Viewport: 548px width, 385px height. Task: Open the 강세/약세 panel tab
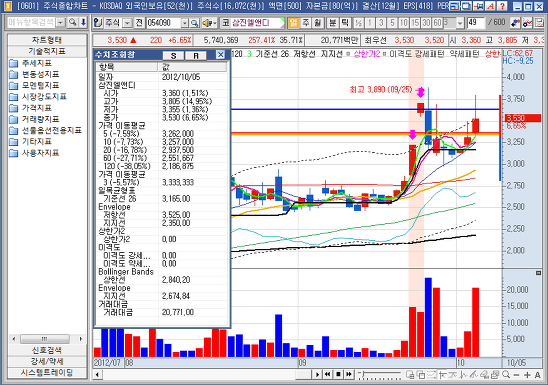point(47,361)
